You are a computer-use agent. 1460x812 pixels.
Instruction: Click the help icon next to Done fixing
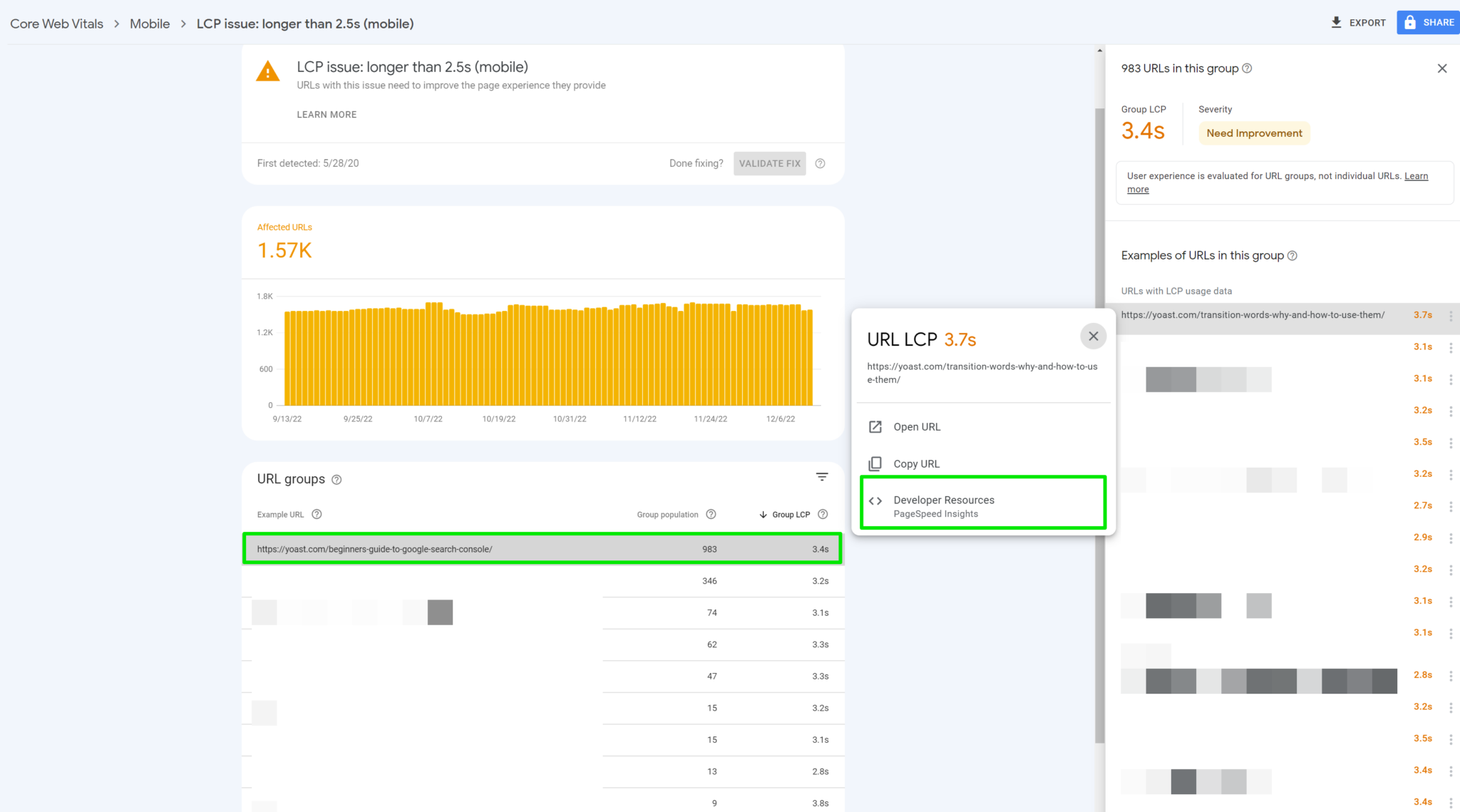820,163
